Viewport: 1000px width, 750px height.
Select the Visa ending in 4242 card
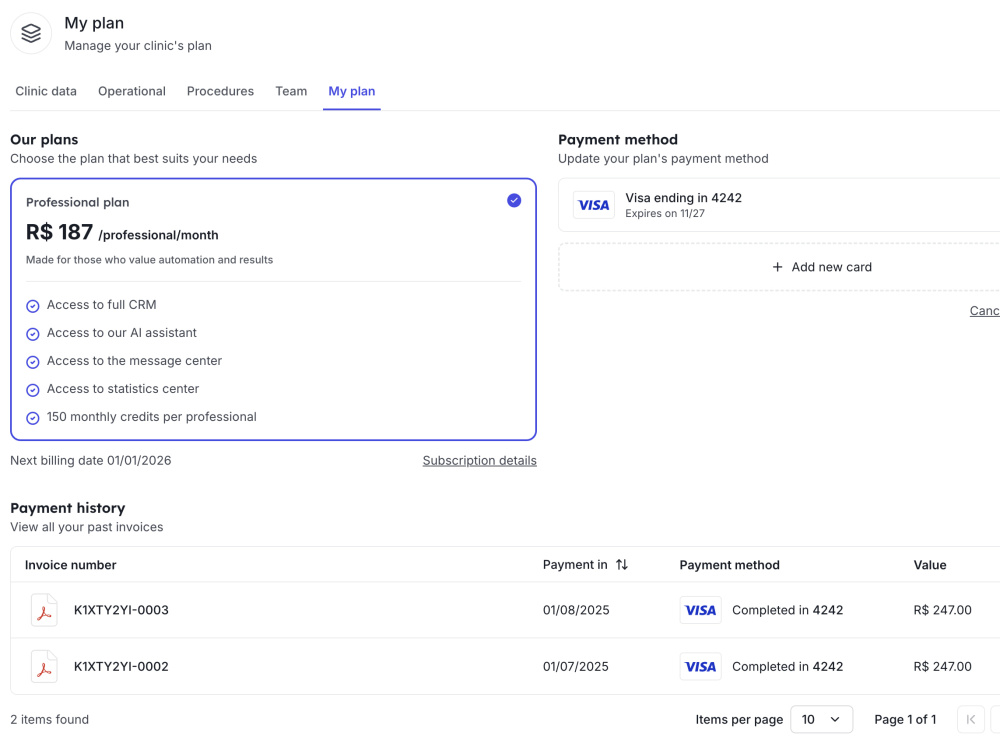click(x=779, y=205)
